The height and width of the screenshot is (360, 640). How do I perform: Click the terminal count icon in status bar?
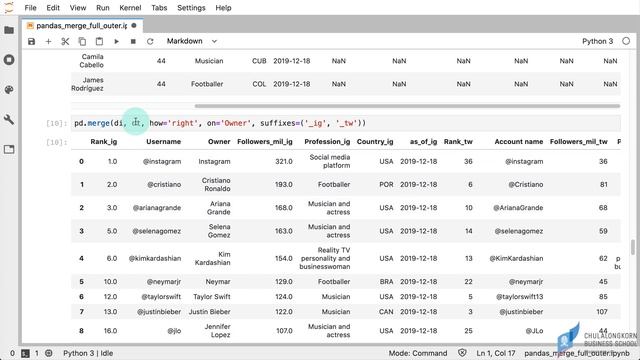tap(25, 353)
